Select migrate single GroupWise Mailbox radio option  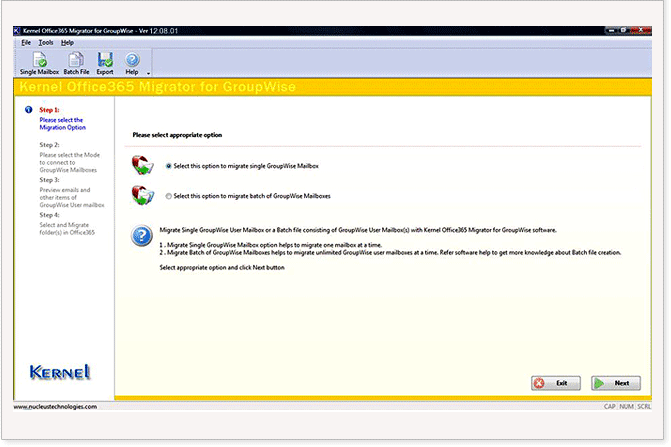[x=169, y=166]
